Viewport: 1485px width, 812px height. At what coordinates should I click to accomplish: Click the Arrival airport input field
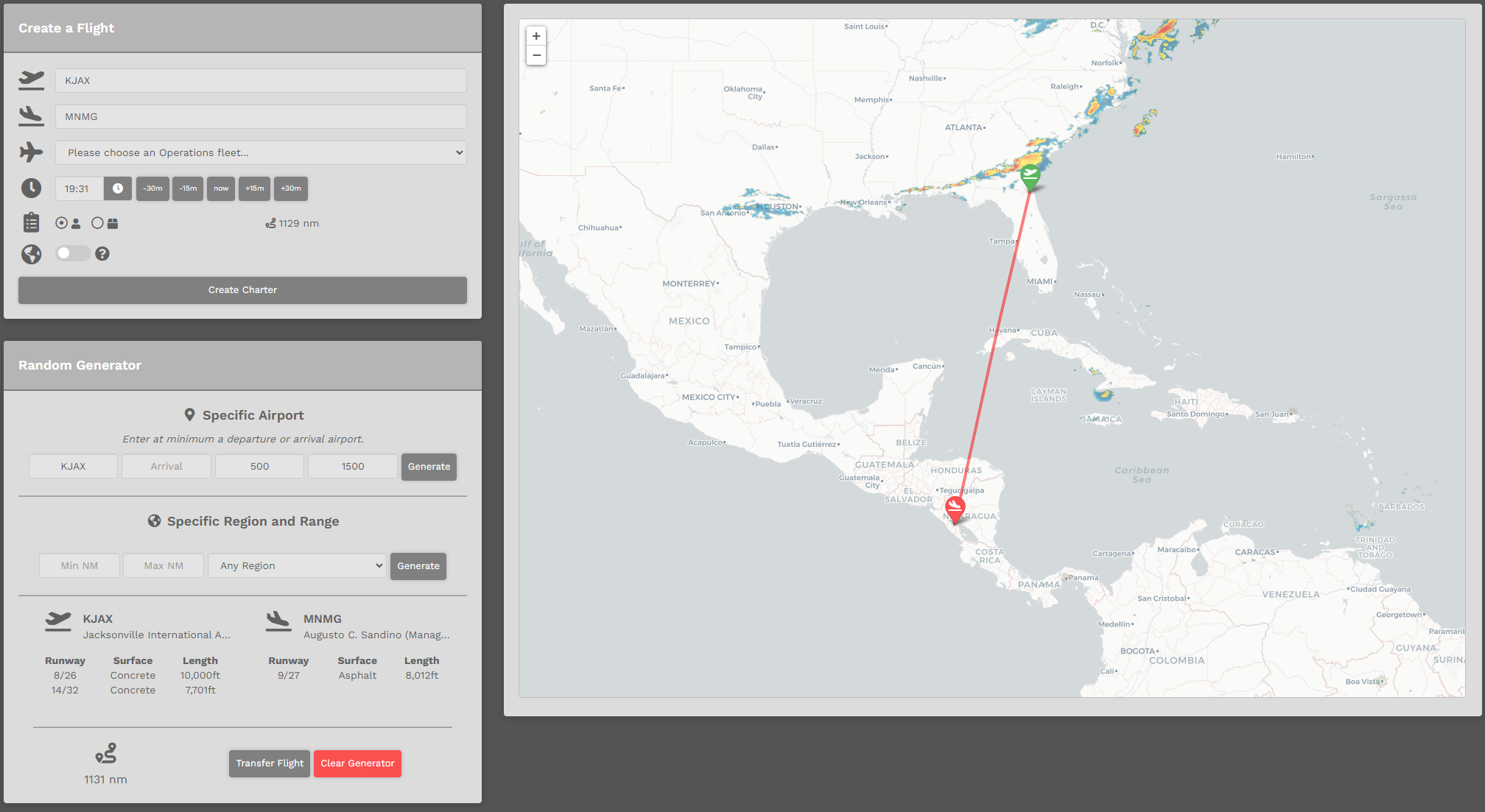[166, 466]
